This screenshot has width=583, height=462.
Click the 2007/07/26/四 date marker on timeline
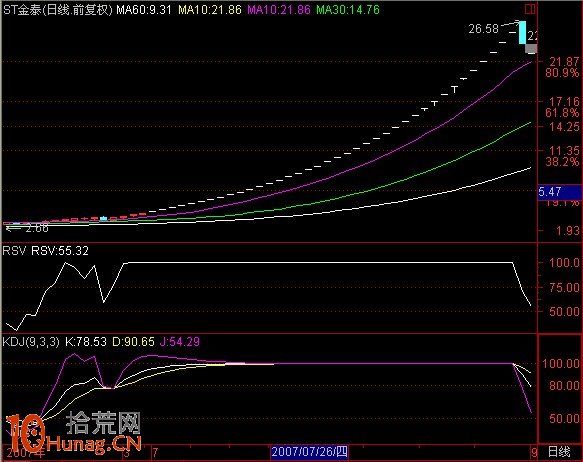coord(309,452)
